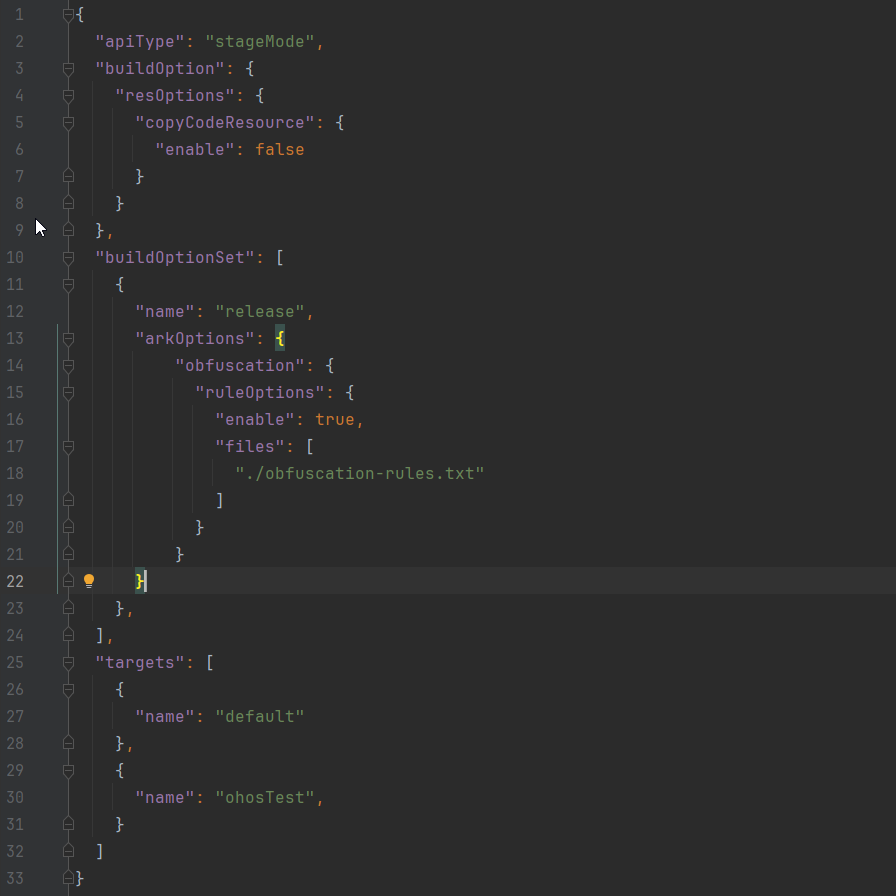Click the "targets" key
The image size is (896, 896).
pos(140,663)
